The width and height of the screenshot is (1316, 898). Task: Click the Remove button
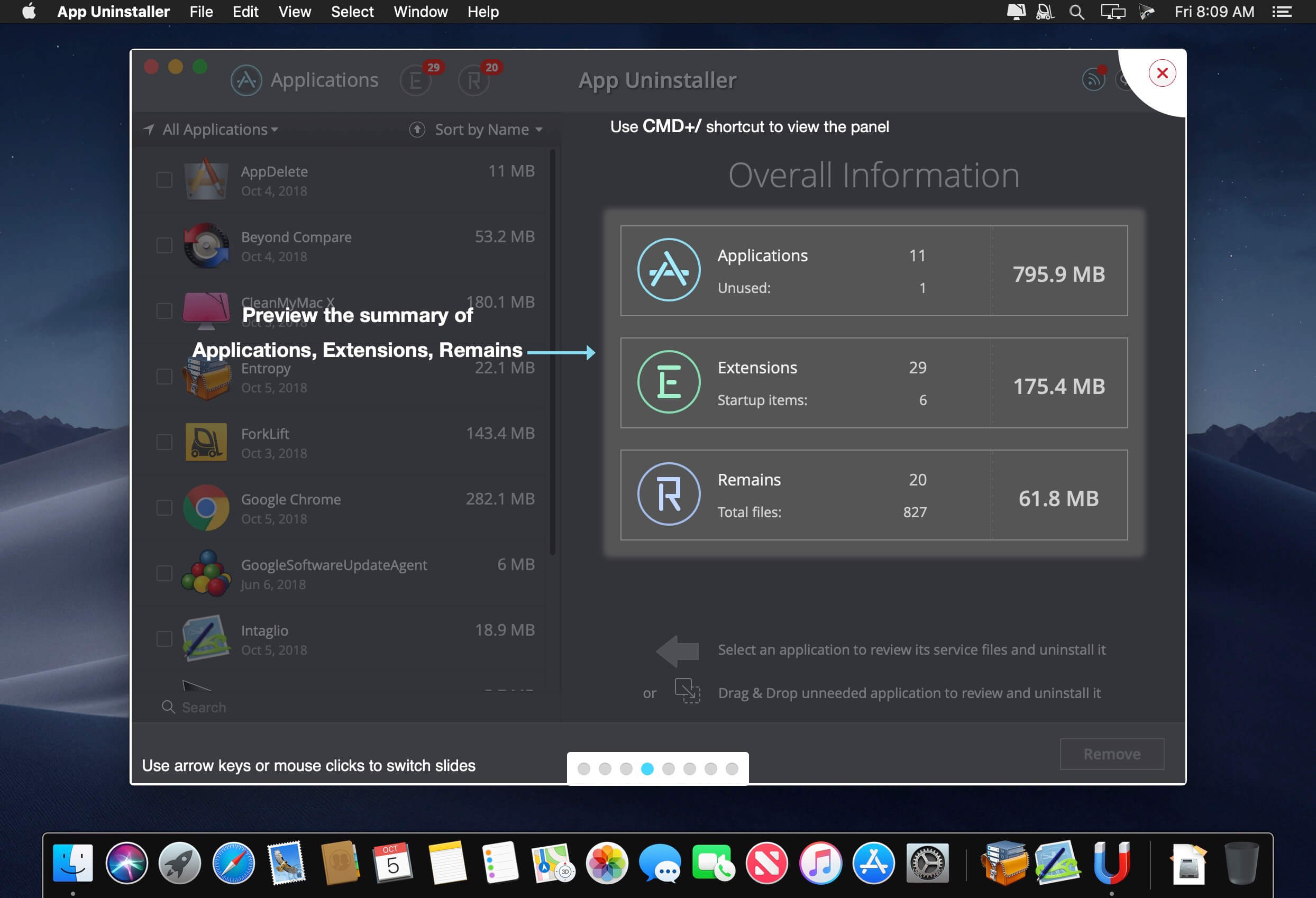pyautogui.click(x=1111, y=754)
